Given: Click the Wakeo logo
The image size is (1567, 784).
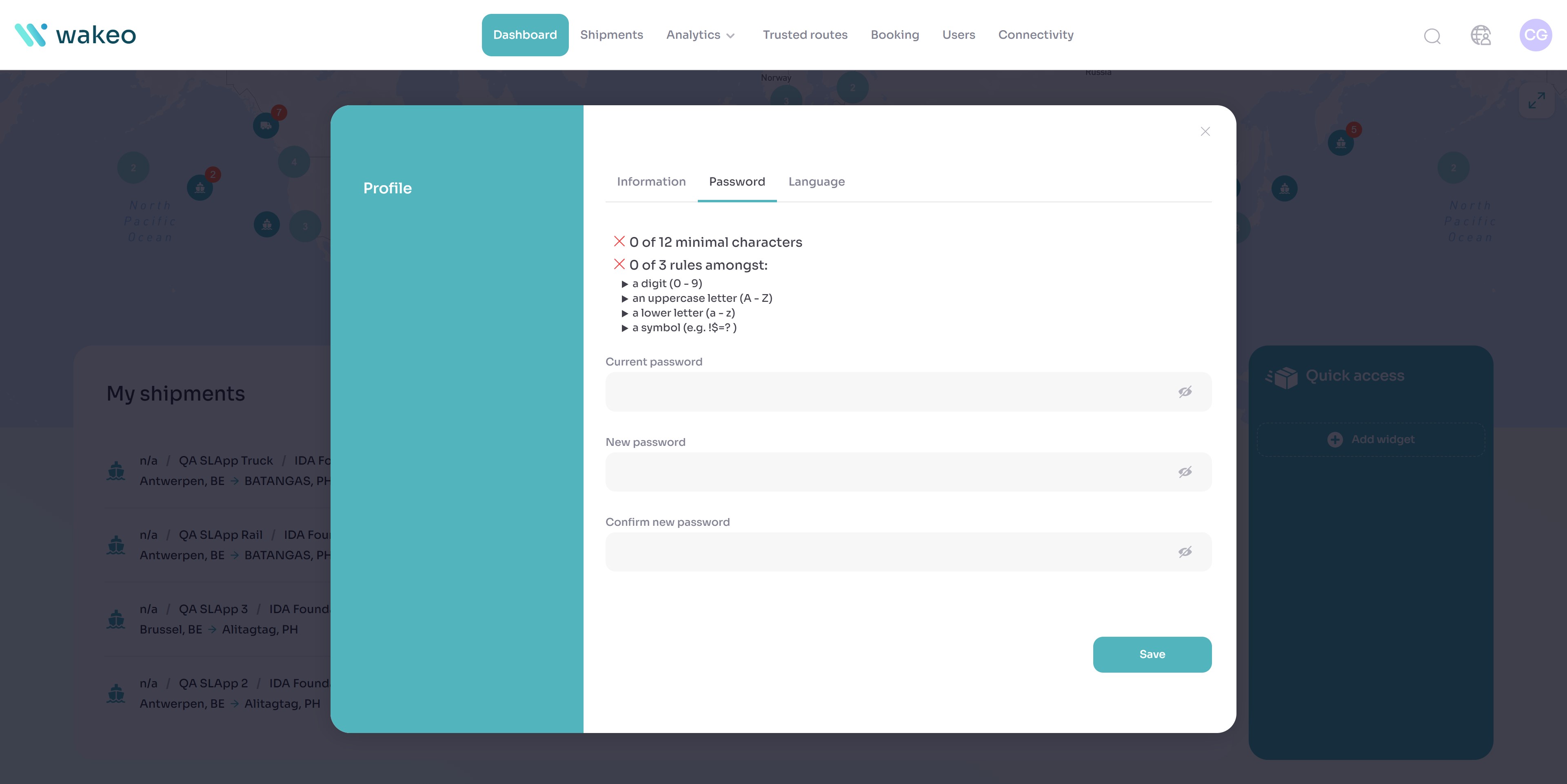Looking at the screenshot, I should 75,35.
